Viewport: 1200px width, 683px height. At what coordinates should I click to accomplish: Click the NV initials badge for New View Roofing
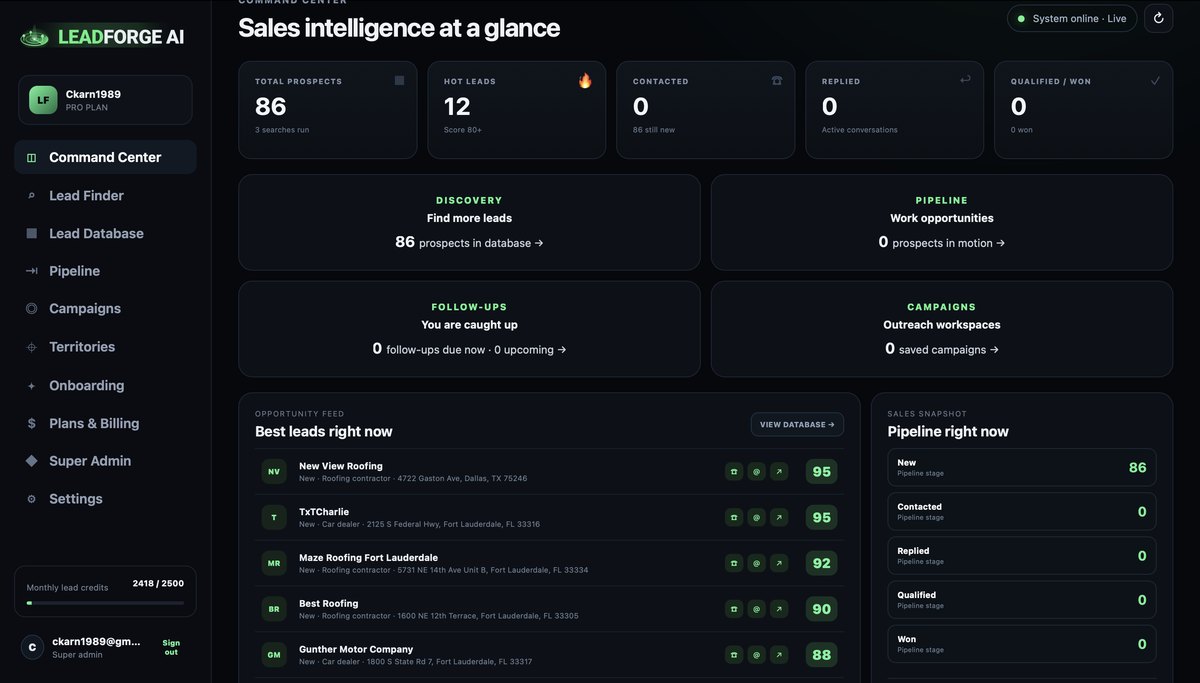click(x=274, y=471)
